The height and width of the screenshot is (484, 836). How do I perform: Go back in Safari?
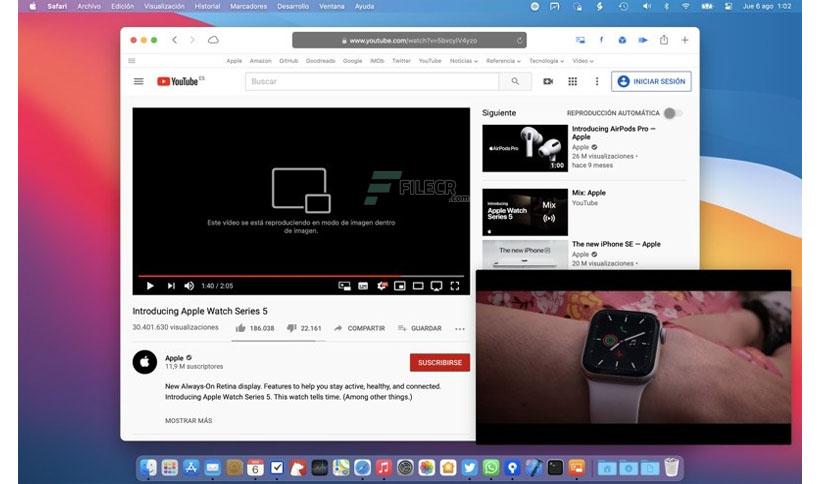coord(174,40)
